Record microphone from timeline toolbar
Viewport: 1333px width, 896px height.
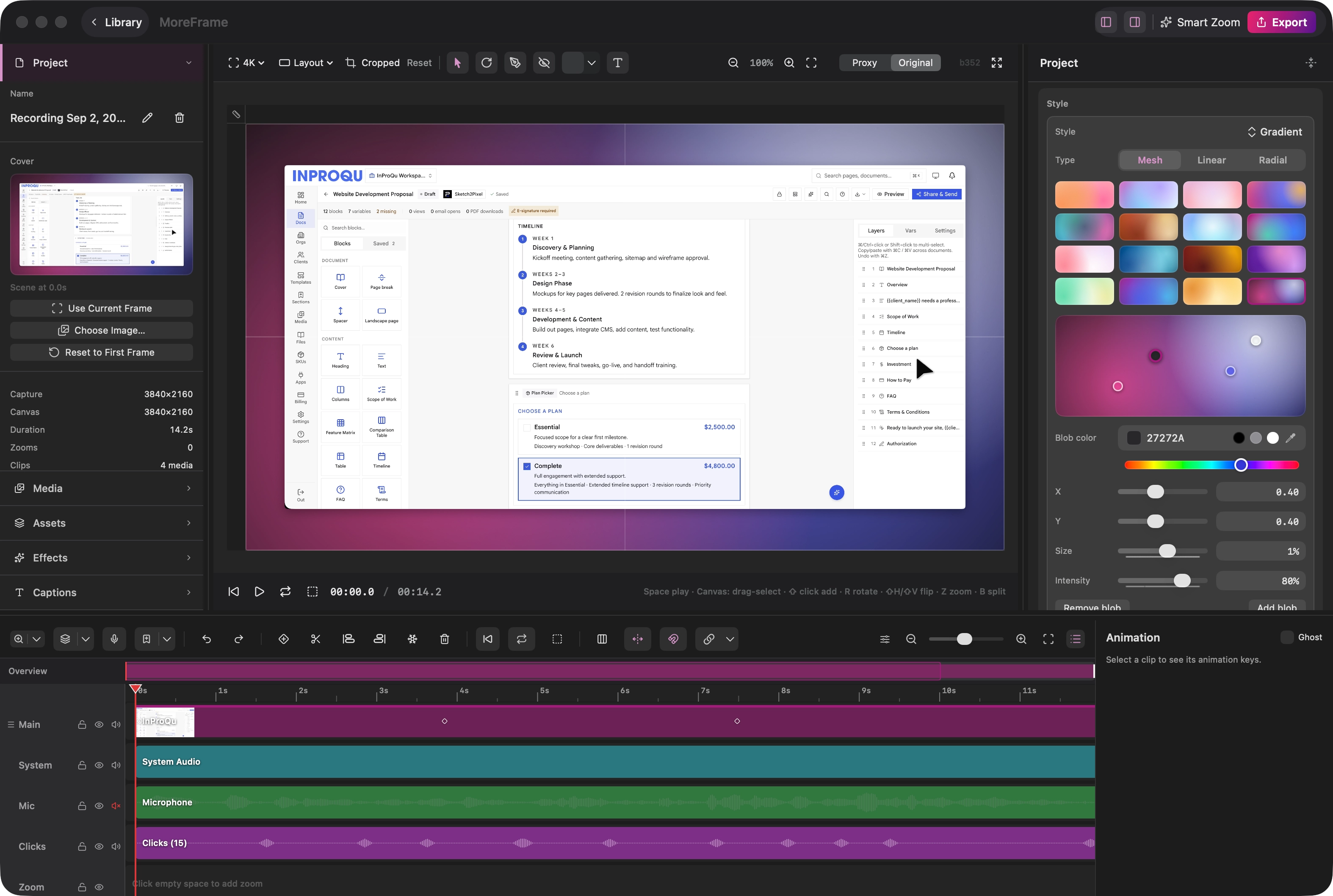point(114,639)
